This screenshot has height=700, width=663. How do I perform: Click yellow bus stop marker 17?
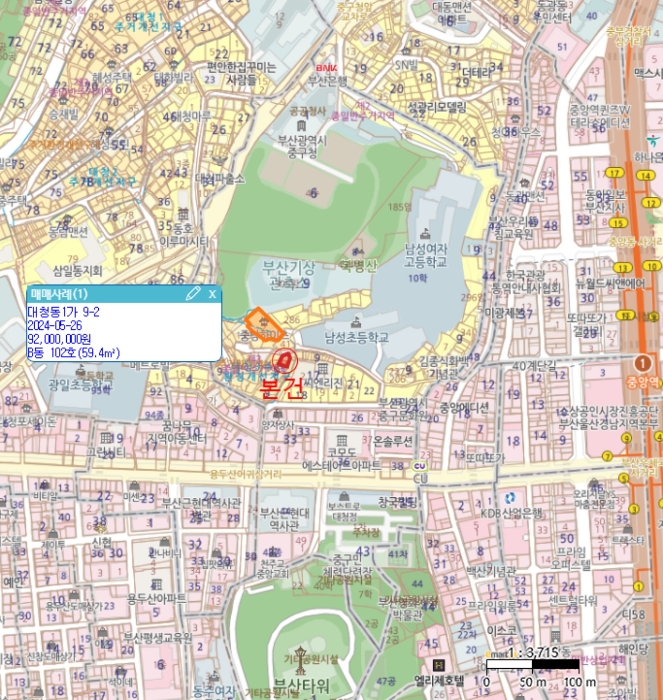[615, 173]
